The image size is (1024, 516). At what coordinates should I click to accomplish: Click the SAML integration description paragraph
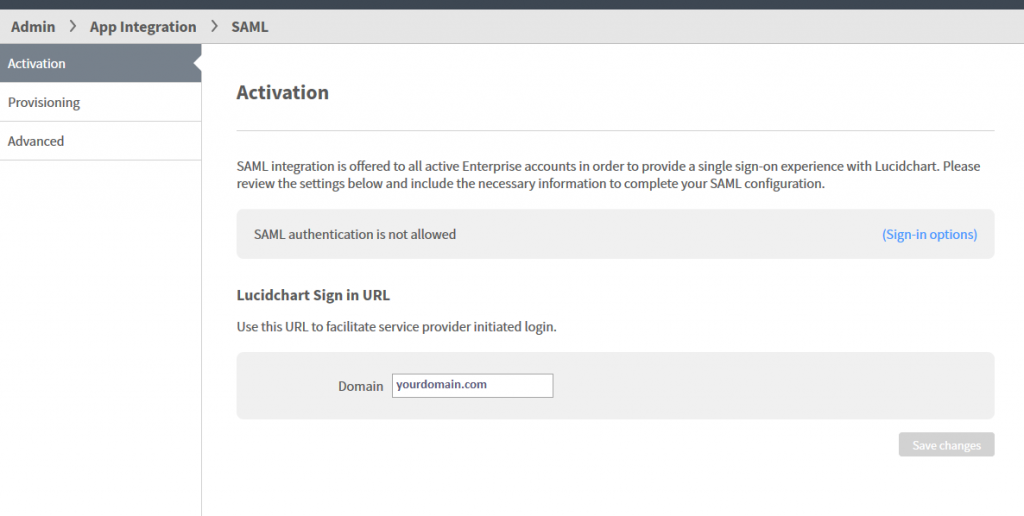(x=608, y=175)
